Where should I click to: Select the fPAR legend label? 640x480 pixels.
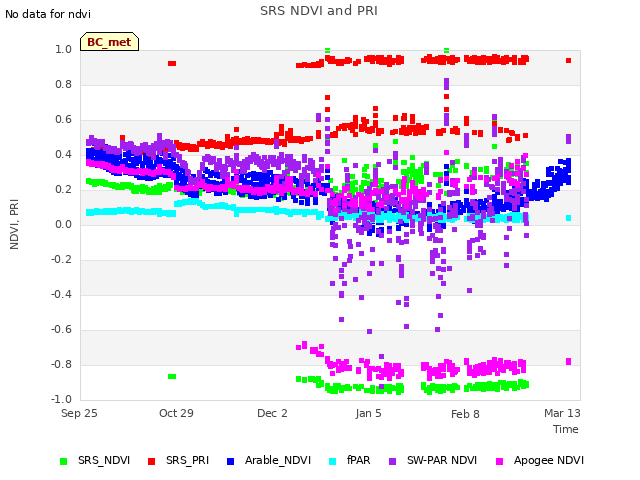[359, 460]
